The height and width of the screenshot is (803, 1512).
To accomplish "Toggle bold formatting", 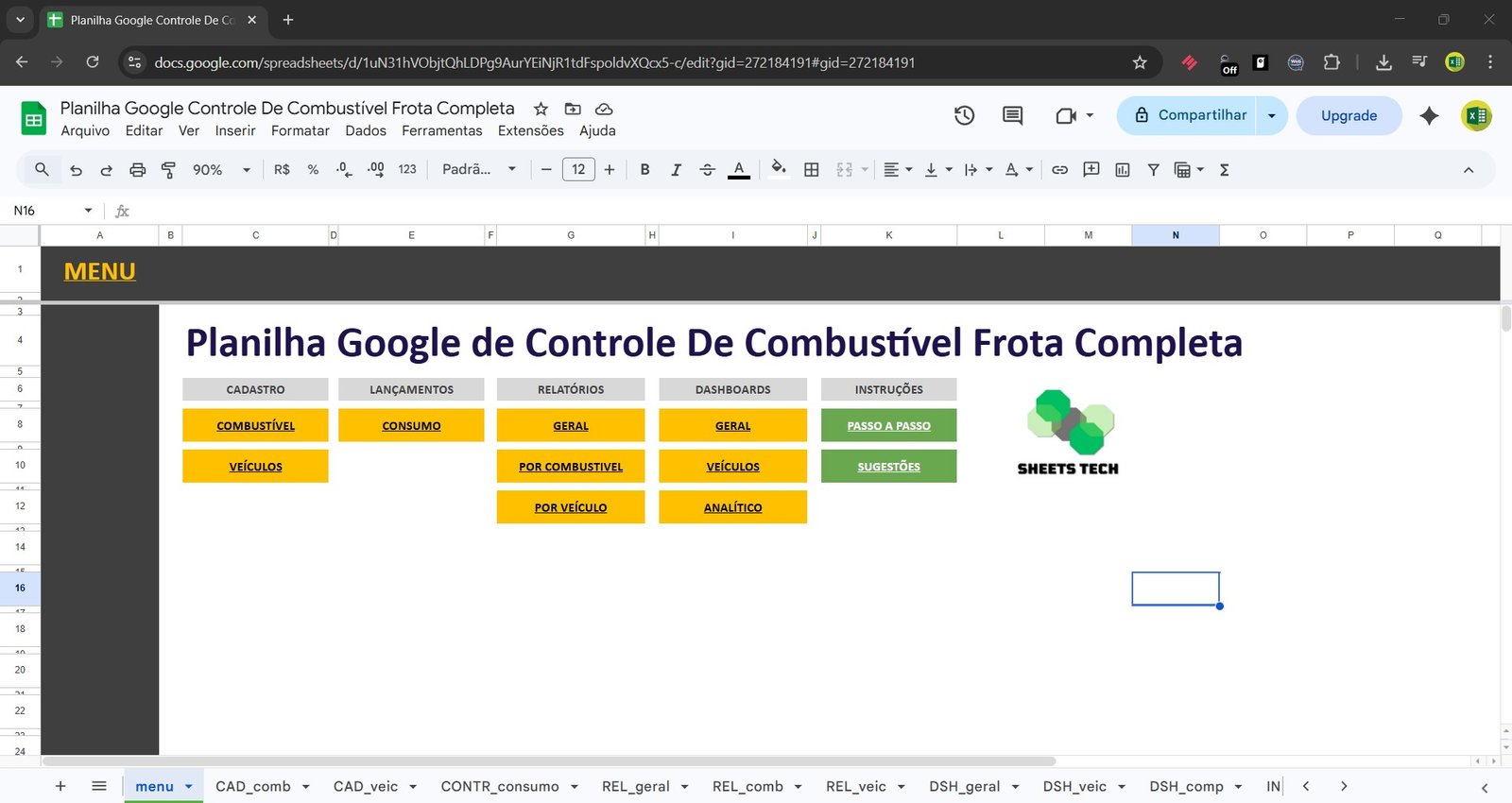I will [644, 170].
